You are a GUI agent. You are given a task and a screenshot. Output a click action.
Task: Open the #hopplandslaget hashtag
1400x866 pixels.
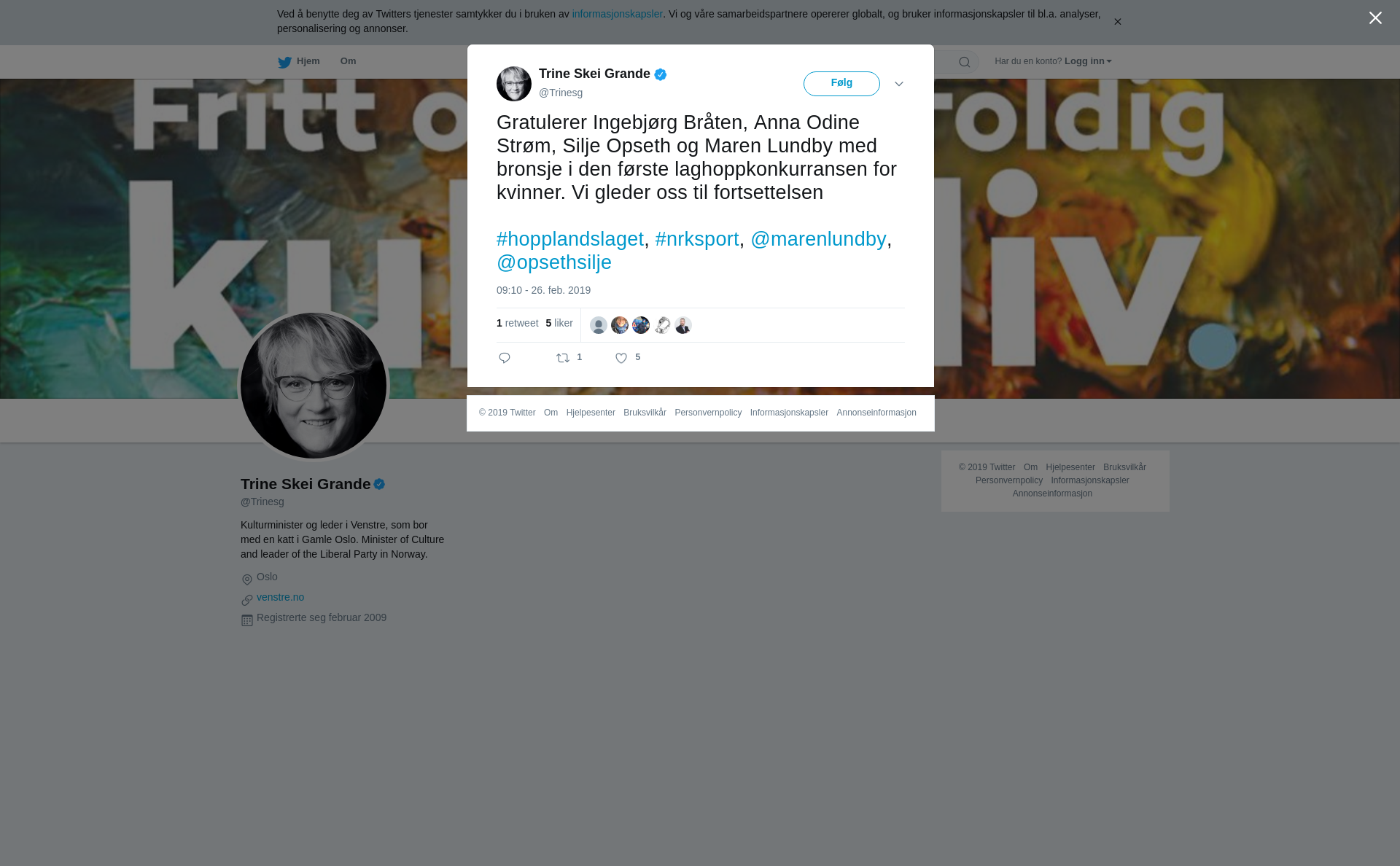[x=570, y=239]
